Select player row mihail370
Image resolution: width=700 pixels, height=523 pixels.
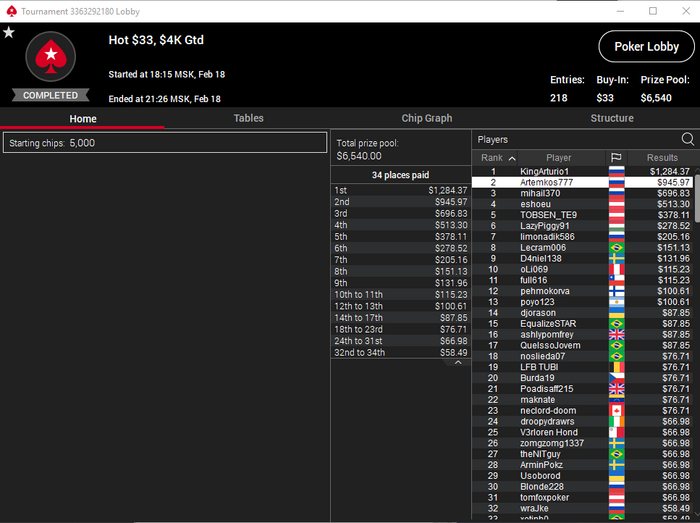[582, 193]
